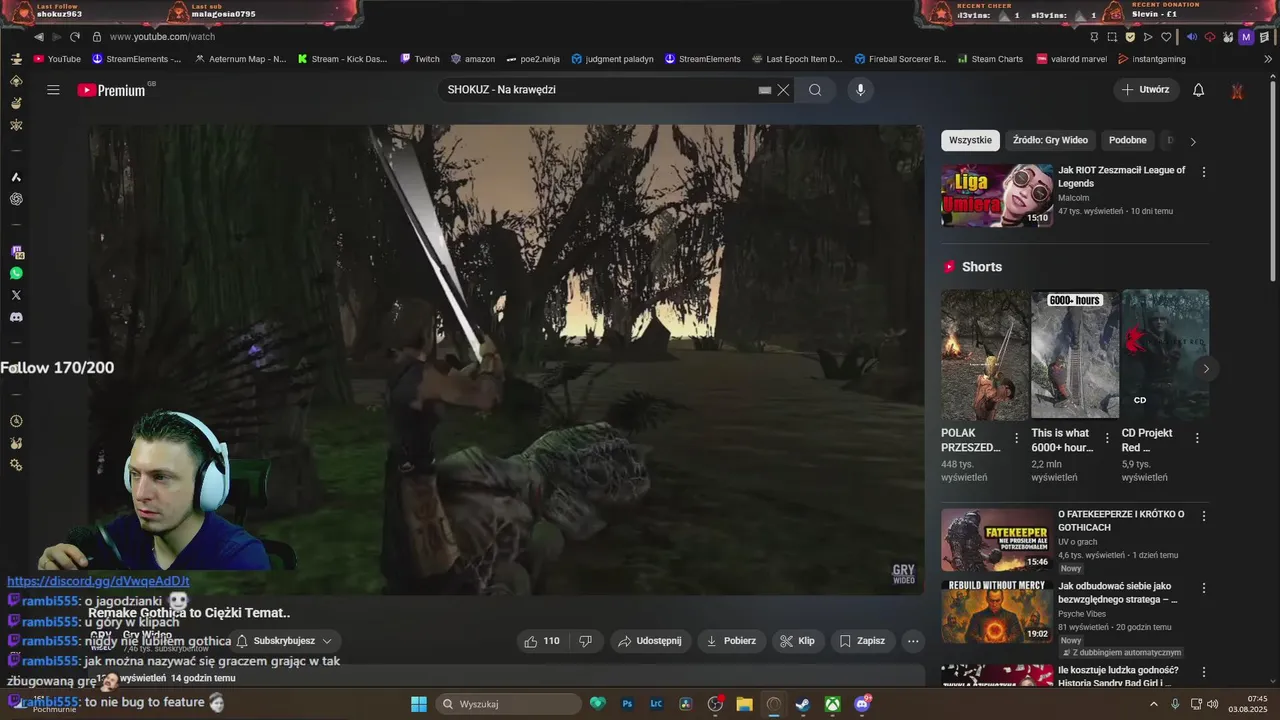Go back in browser history
1280x720 pixels.
click(39, 37)
